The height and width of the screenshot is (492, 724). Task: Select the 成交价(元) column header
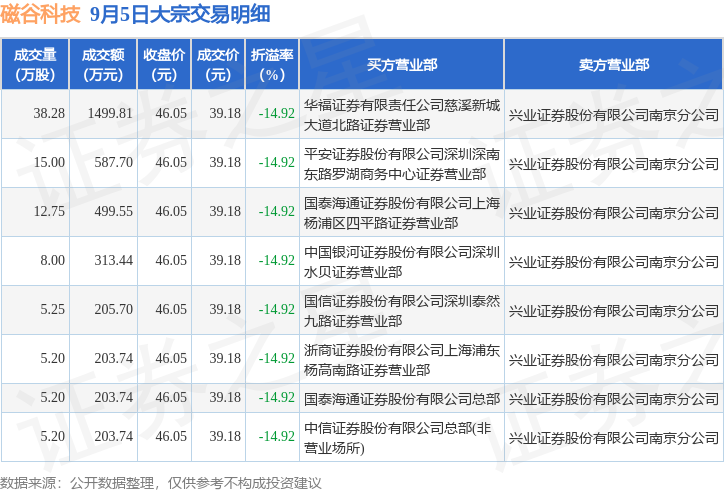coord(218,65)
